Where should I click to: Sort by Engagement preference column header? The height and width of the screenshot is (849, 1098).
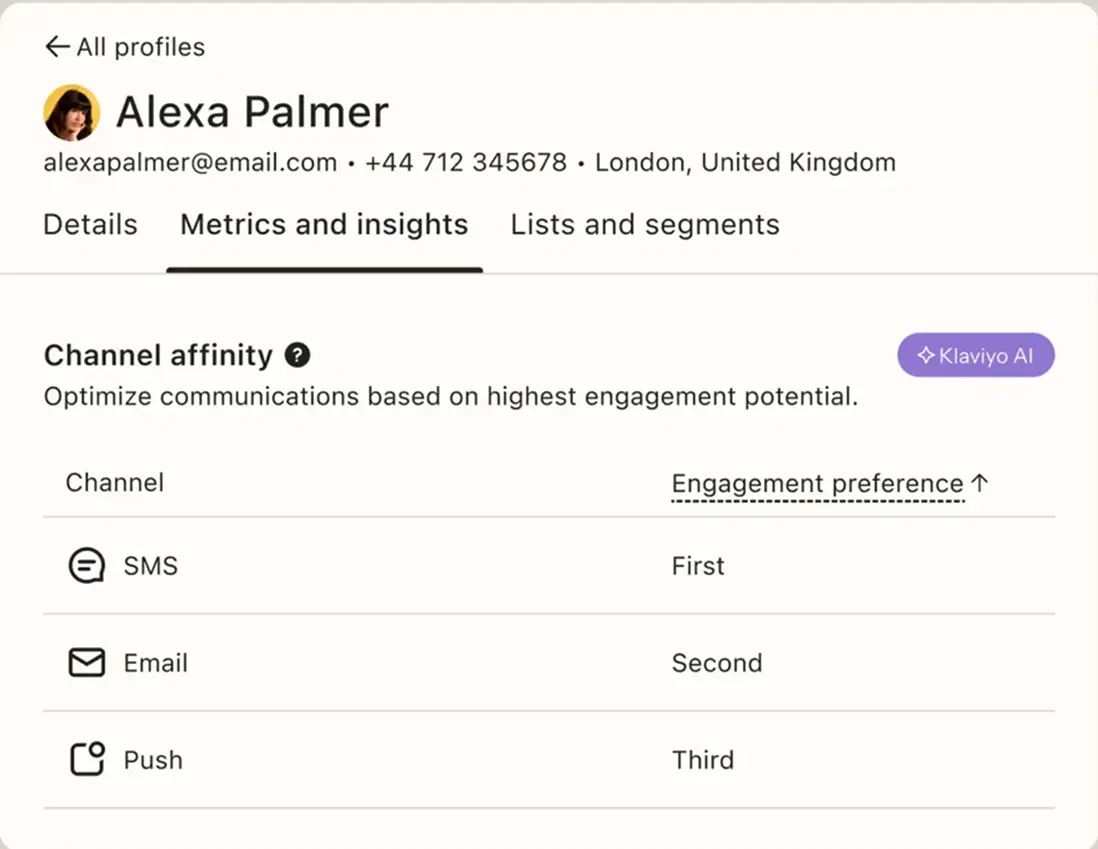817,484
